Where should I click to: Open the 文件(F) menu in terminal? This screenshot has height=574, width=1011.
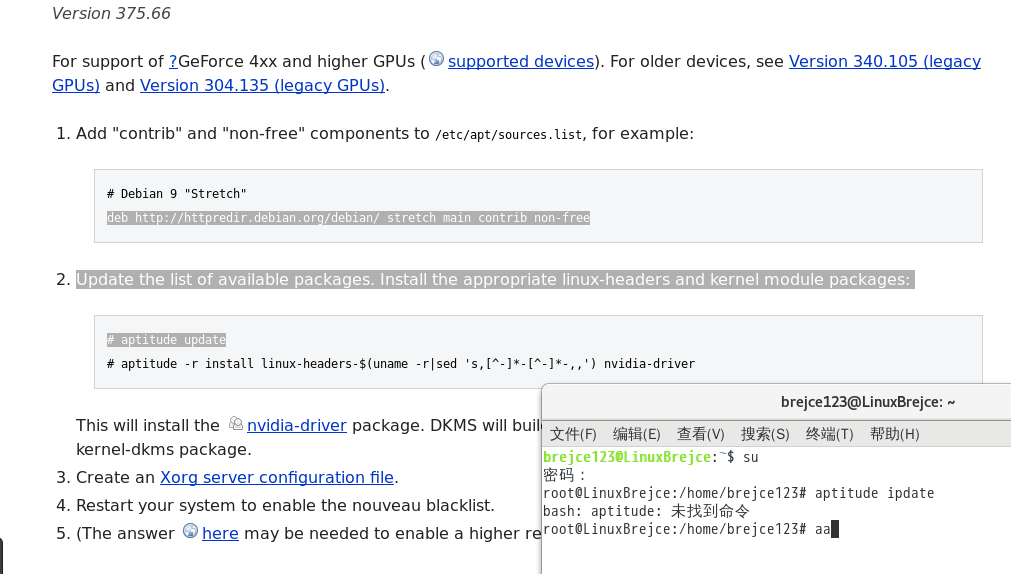coord(573,434)
